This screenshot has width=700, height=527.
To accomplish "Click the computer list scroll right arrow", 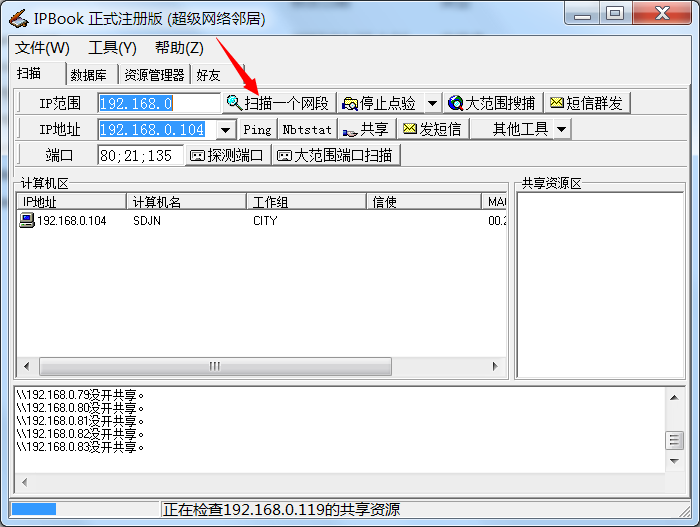I will (x=495, y=366).
